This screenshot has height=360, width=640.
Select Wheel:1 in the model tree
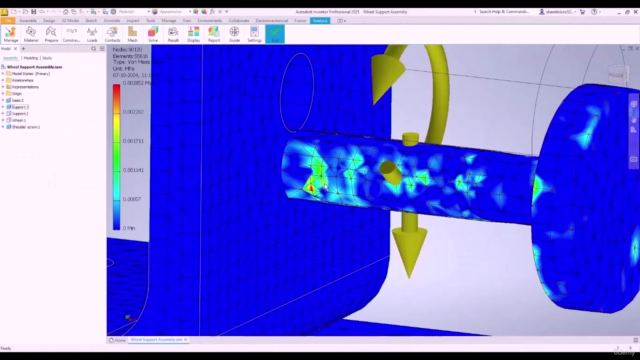19,120
